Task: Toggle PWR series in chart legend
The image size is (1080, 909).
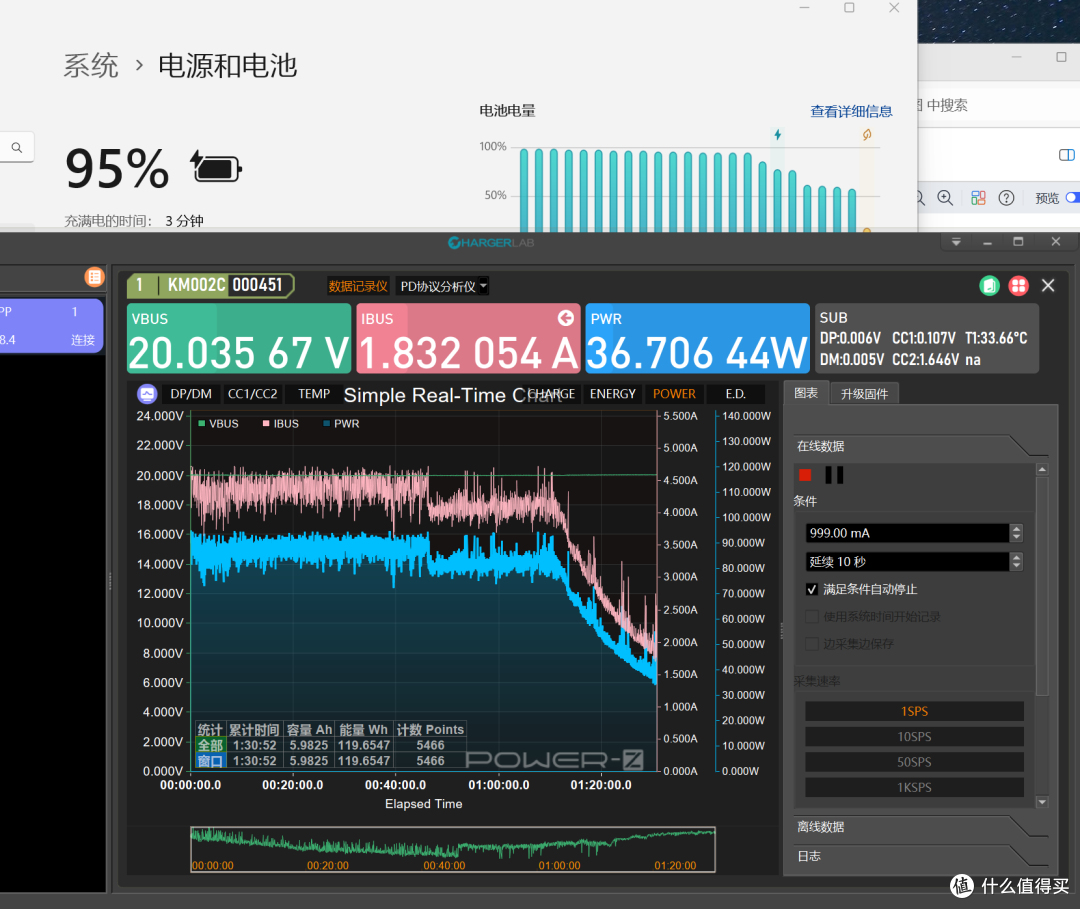Action: coord(342,424)
